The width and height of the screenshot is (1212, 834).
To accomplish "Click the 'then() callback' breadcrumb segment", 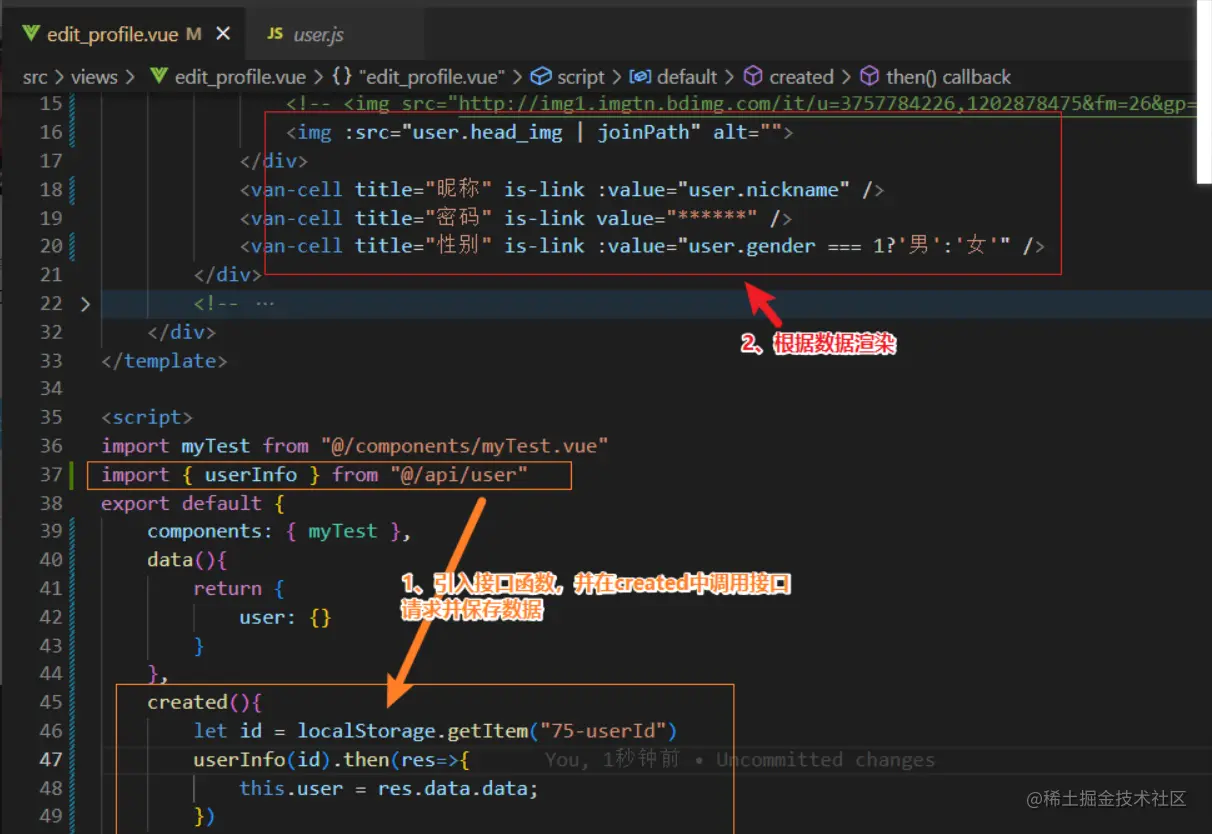I will (948, 77).
